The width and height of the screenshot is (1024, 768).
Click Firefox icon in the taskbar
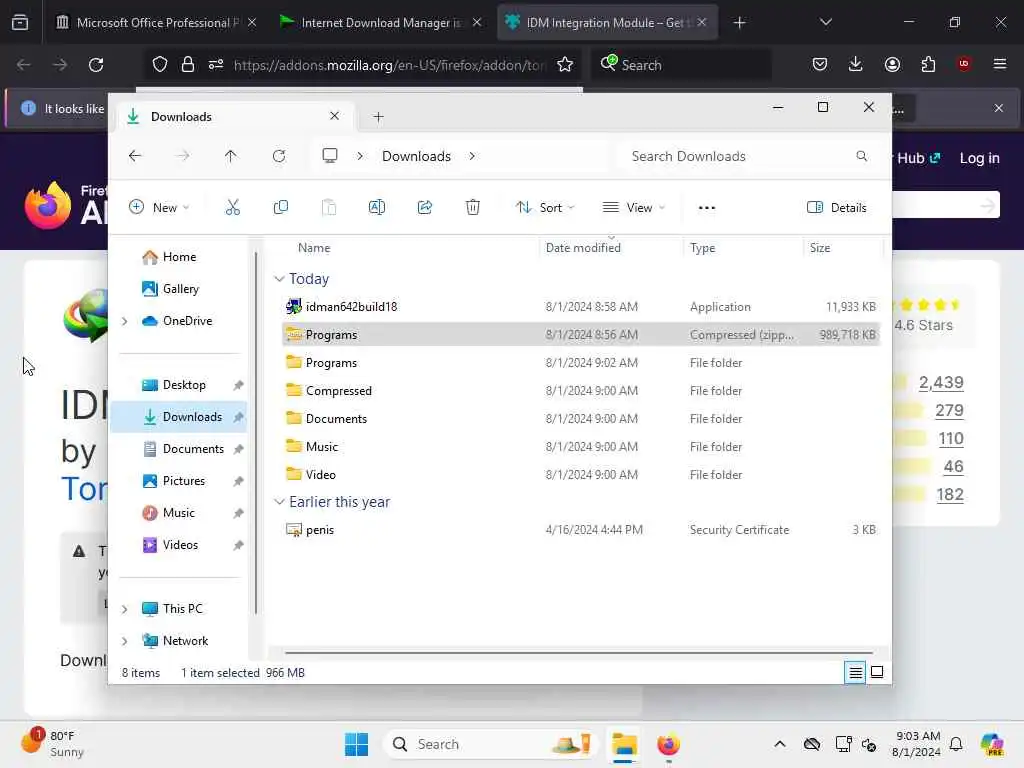668,744
